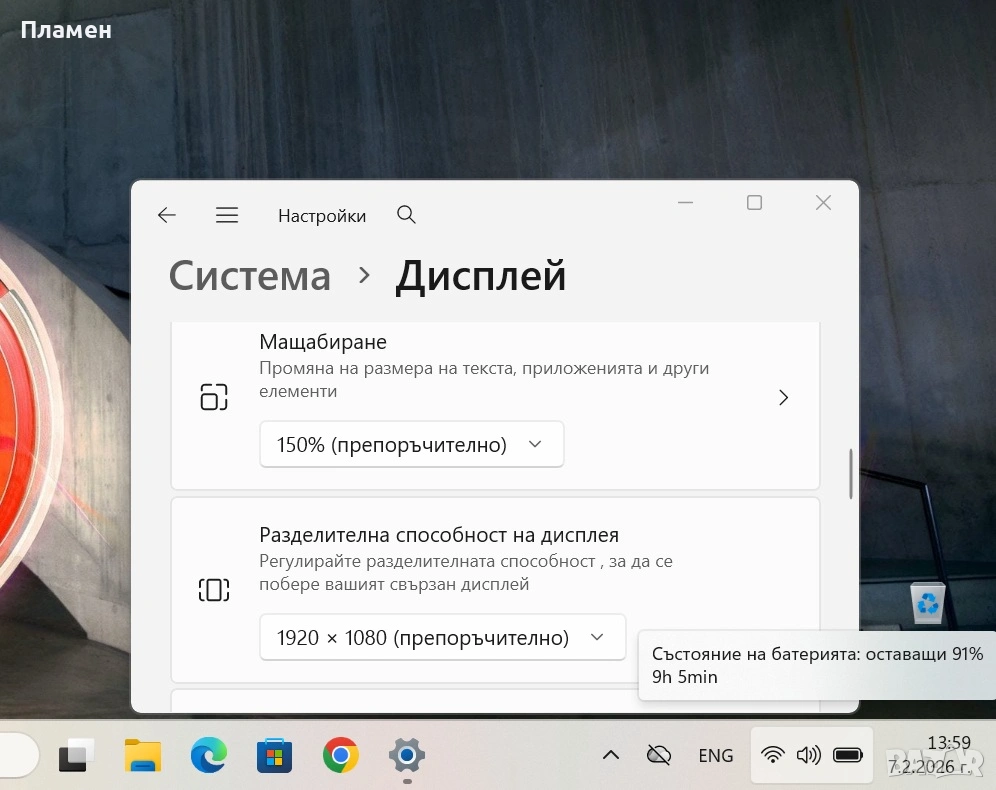996x790 pixels.
Task: Go back using the Settings back arrow
Action: pos(167,215)
